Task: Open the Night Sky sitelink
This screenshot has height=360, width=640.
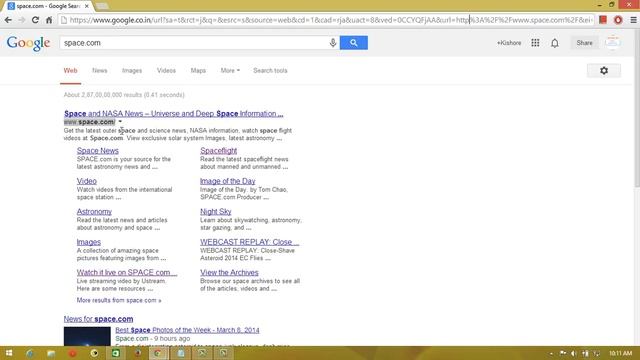Action: (x=216, y=211)
